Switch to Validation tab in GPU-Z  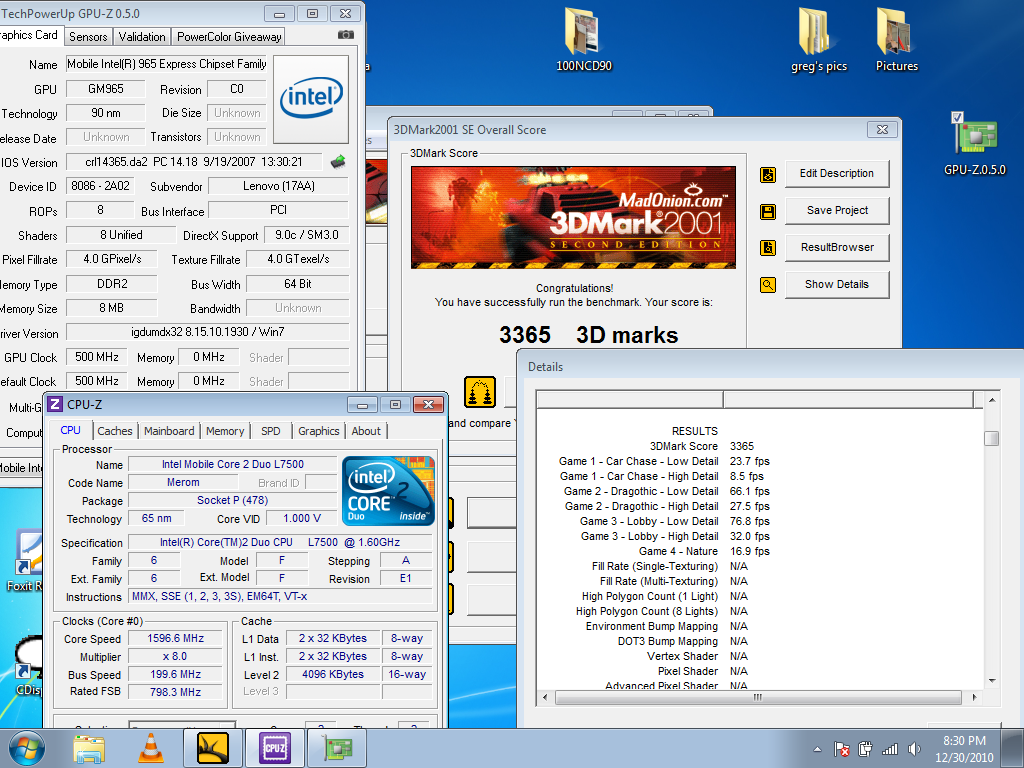point(142,37)
